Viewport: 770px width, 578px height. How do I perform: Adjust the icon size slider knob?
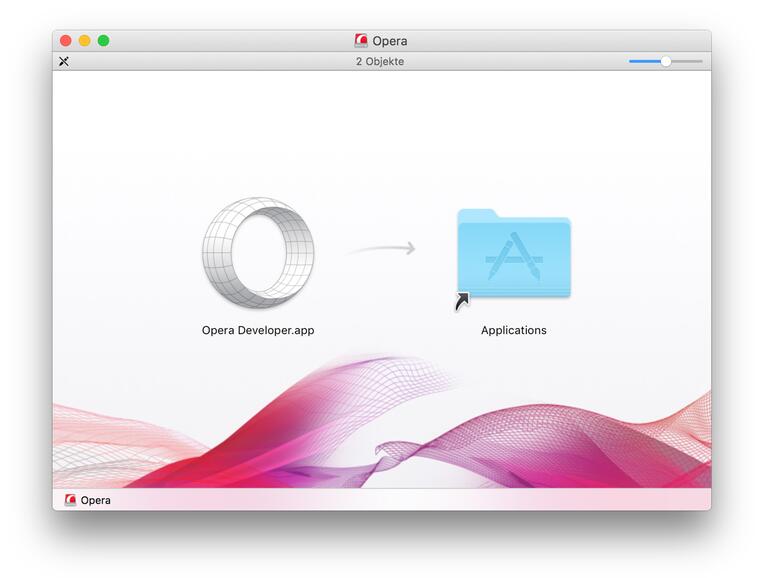pos(665,61)
